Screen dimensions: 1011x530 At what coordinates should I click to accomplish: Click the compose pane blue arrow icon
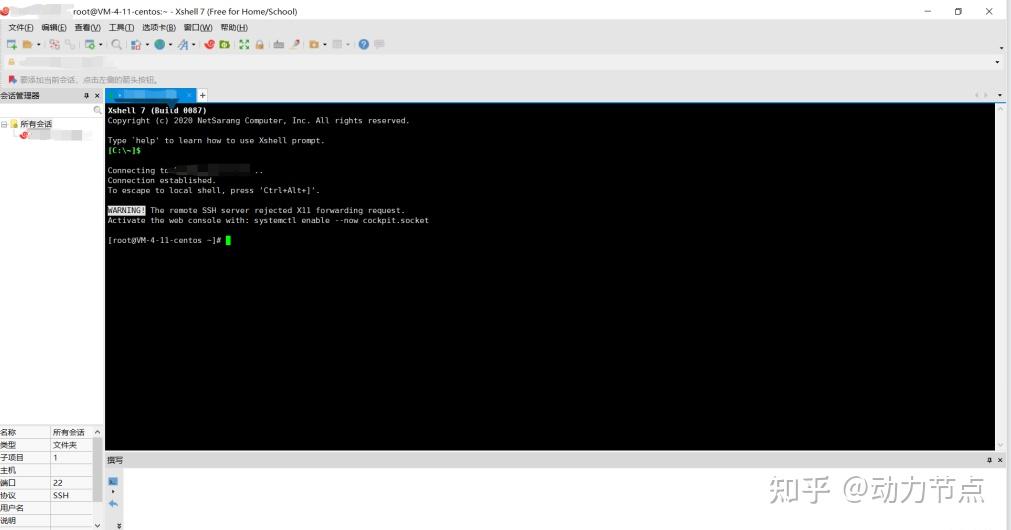tap(113, 504)
